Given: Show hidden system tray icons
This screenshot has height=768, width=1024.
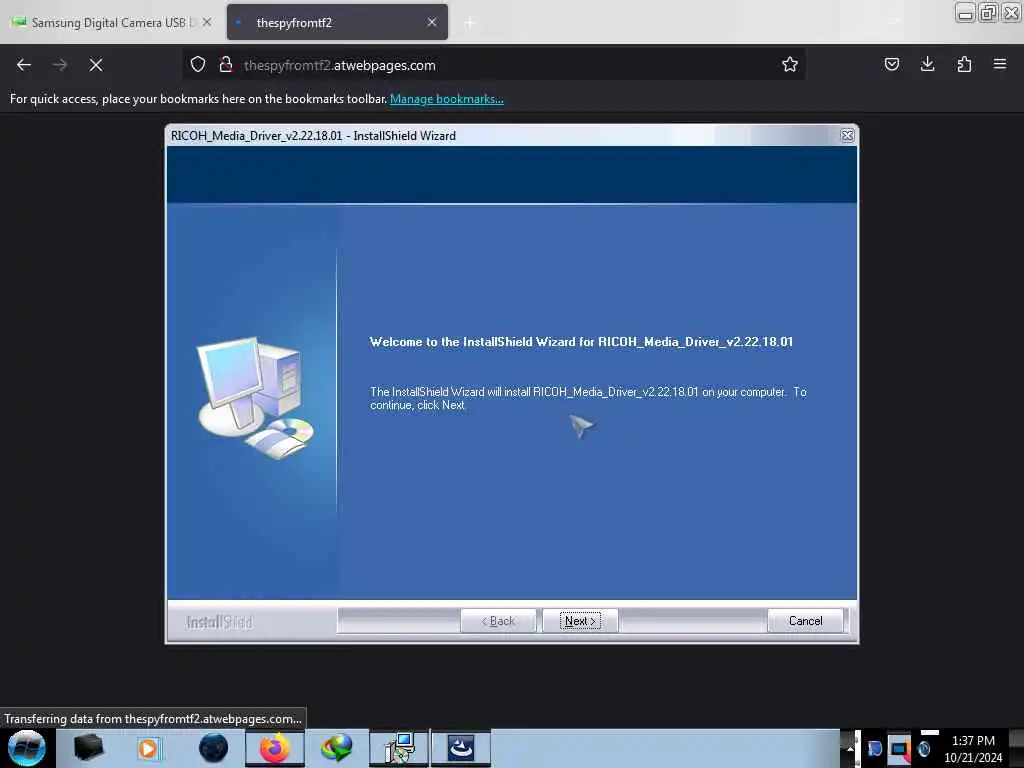Looking at the screenshot, I should tap(850, 748).
